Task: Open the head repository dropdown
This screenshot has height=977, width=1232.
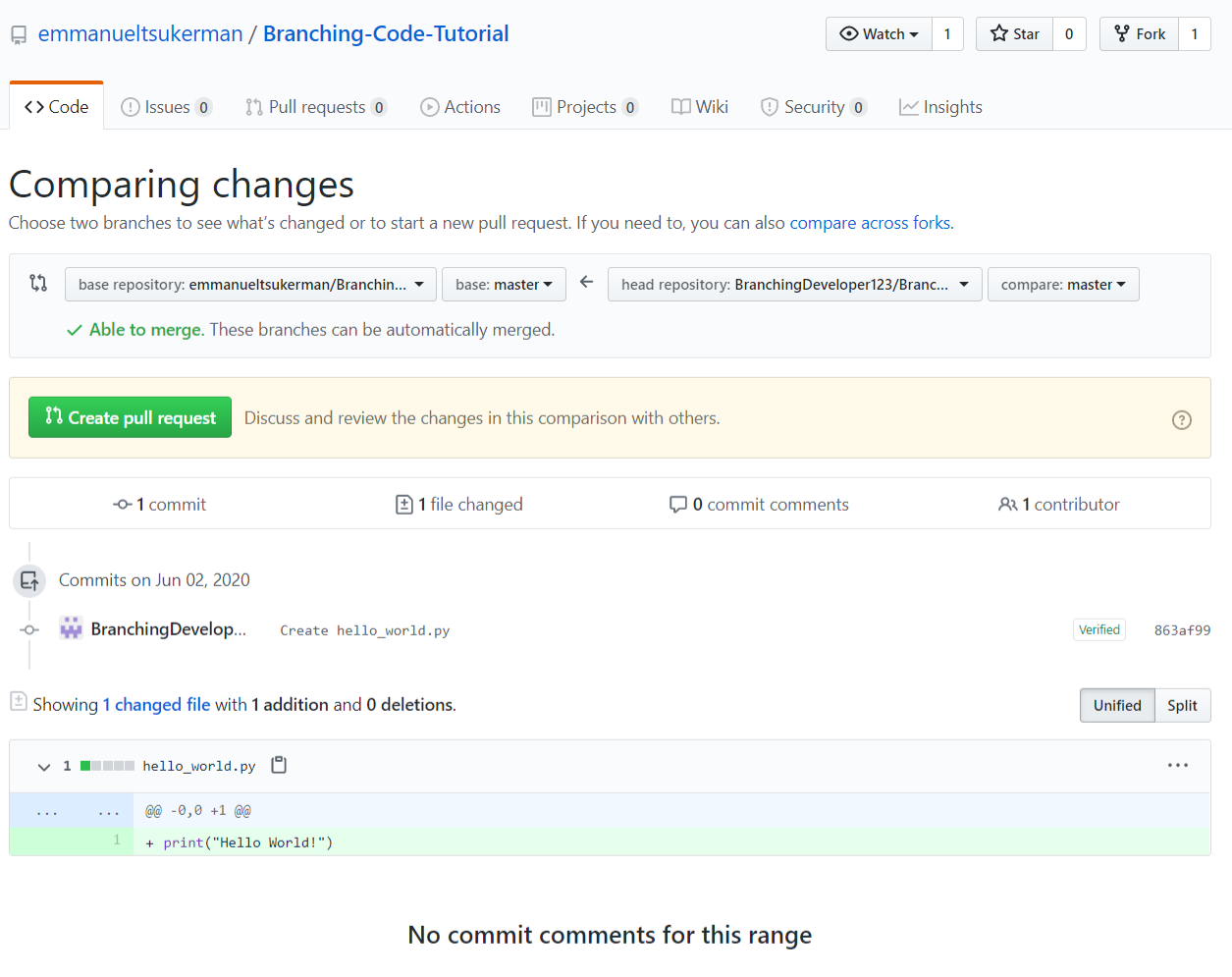Action: tap(795, 284)
